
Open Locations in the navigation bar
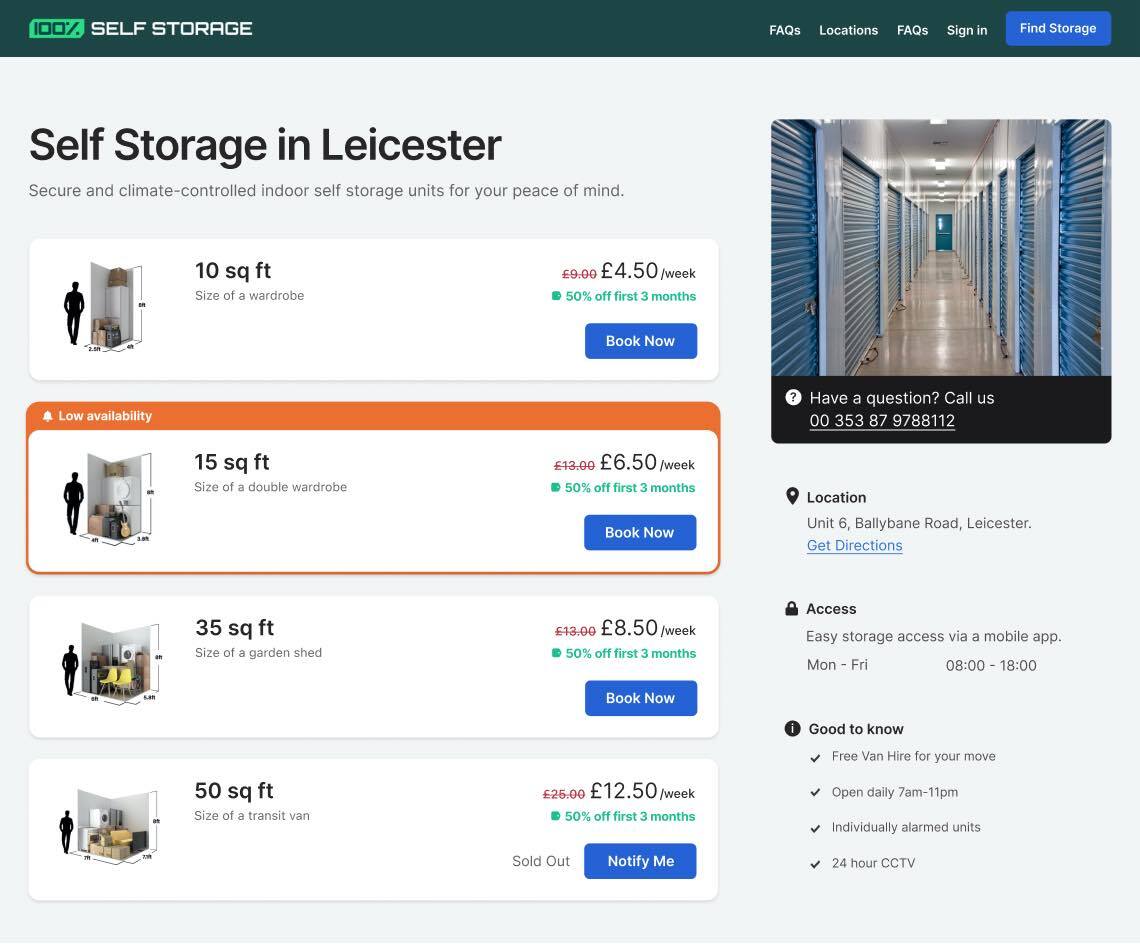tap(848, 30)
